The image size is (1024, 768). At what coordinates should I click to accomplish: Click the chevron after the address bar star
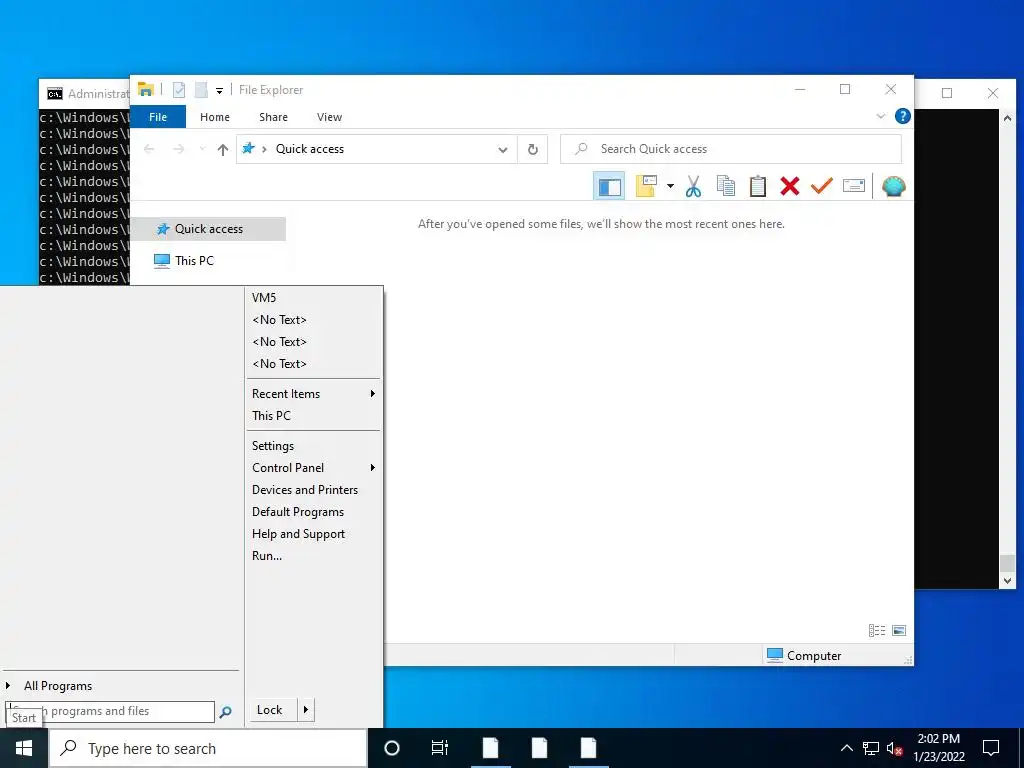click(x=264, y=149)
